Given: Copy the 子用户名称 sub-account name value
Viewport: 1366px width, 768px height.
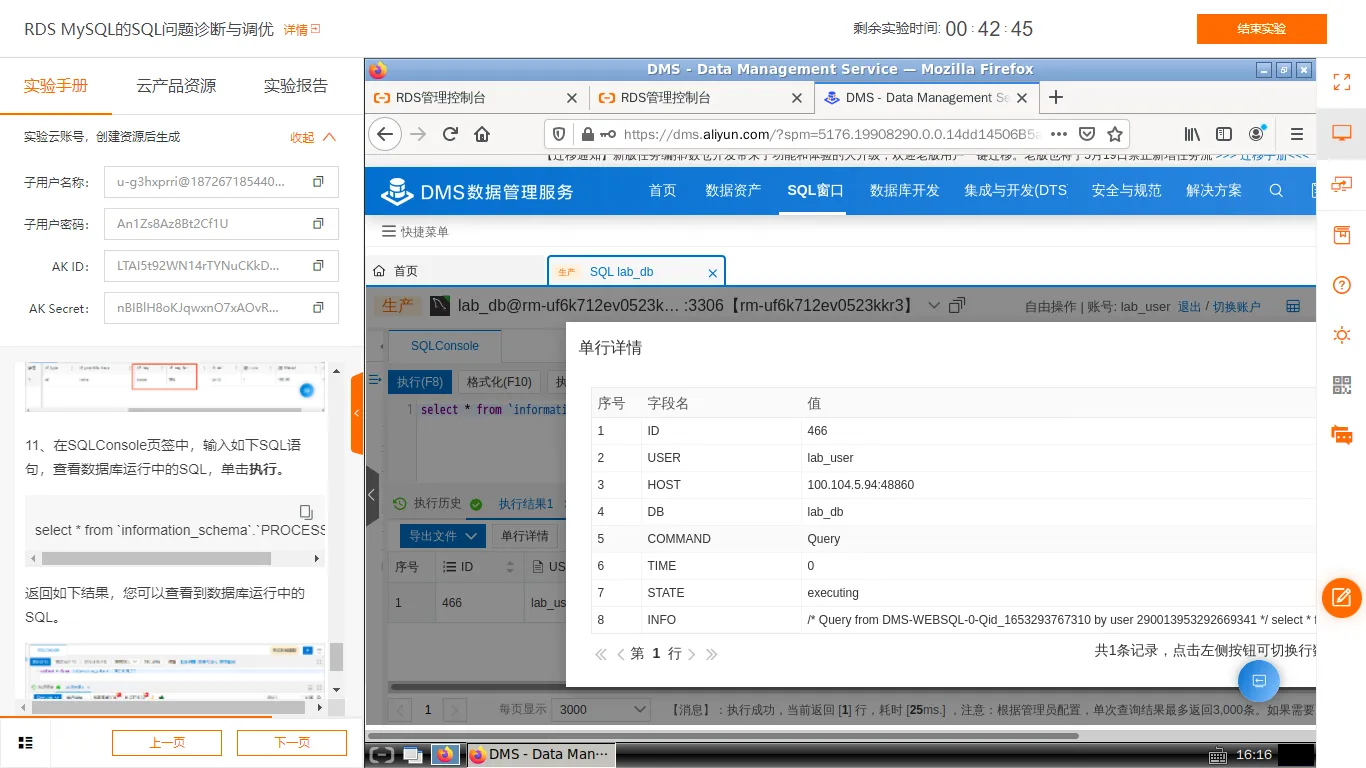Looking at the screenshot, I should 318,182.
